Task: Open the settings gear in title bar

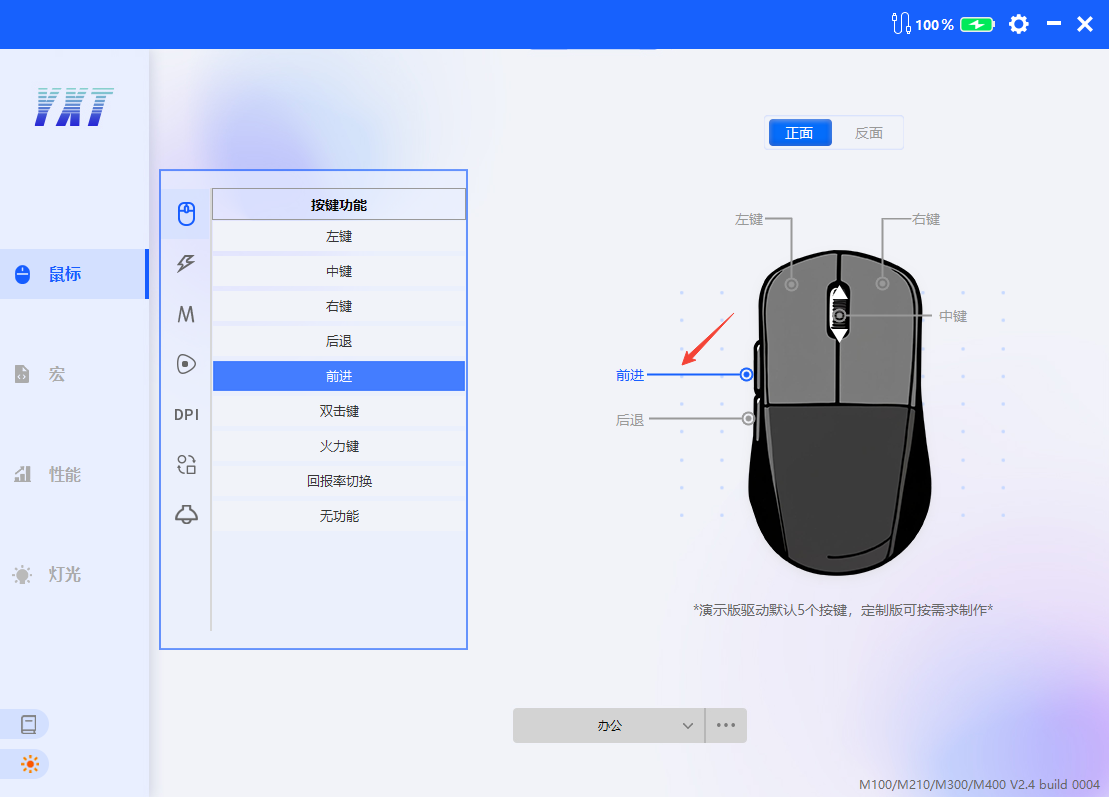Action: 1018,24
